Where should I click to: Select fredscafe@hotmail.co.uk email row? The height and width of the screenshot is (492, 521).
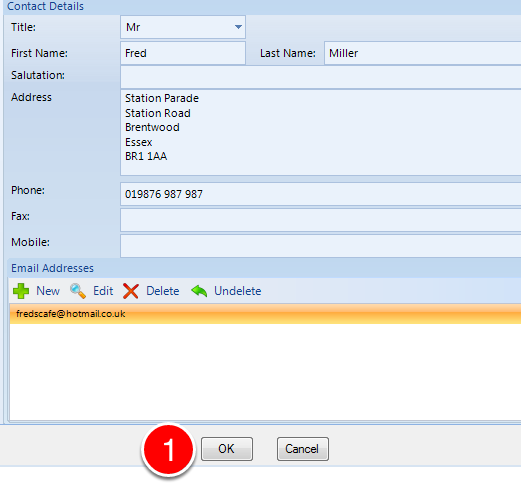tap(265, 314)
